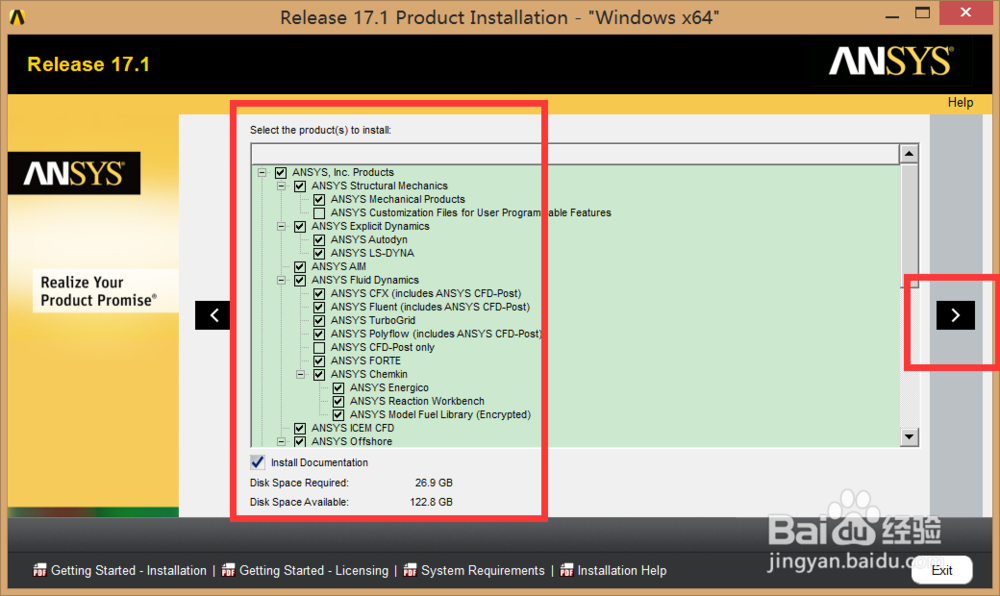Maximize the installation window
Image resolution: width=1000 pixels, height=596 pixels.
922,13
